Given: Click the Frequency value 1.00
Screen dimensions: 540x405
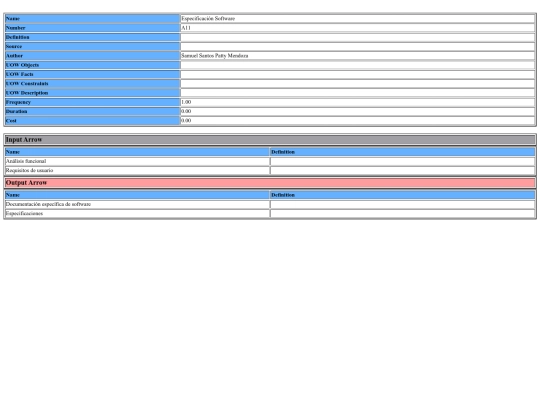Looking at the screenshot, I should (x=186, y=102).
